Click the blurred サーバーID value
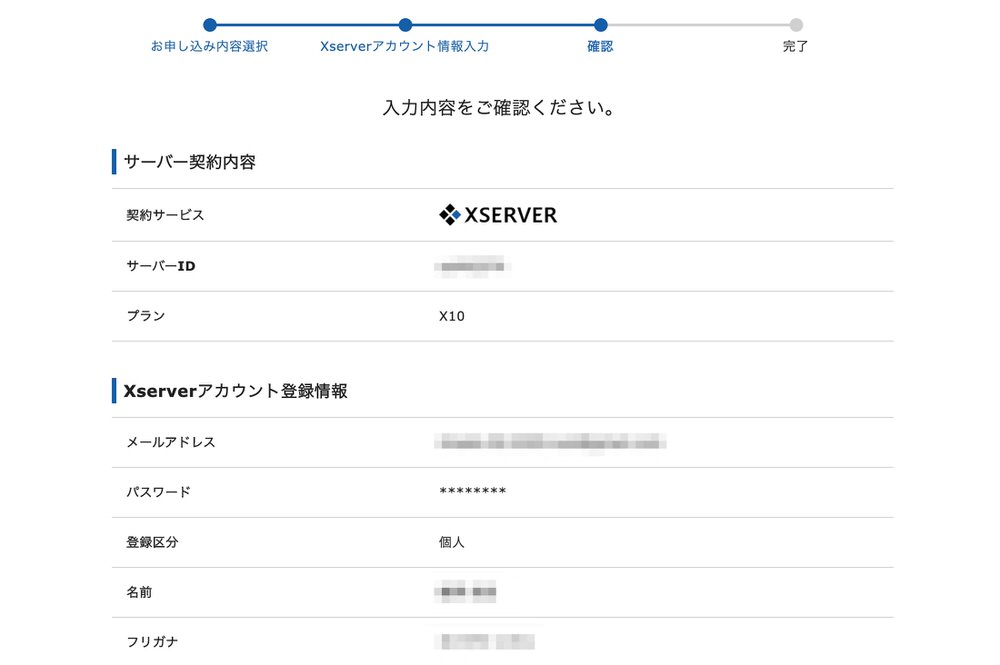1000x665 pixels. point(472,267)
